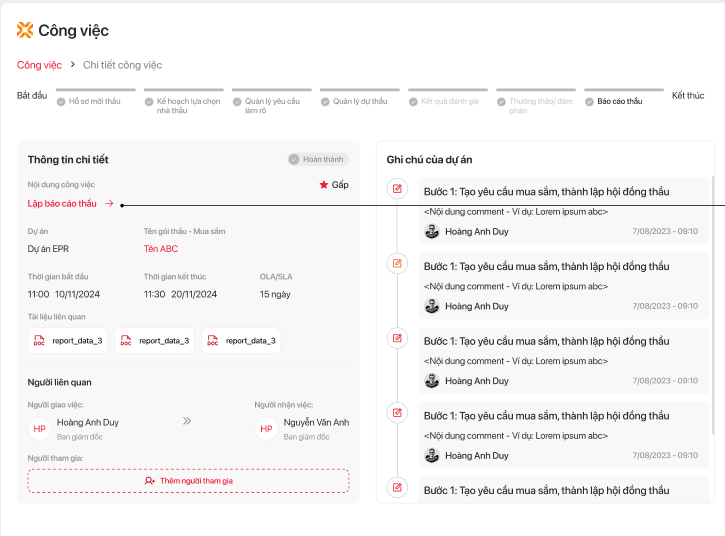Click the project notes scrollbar

point(713,300)
